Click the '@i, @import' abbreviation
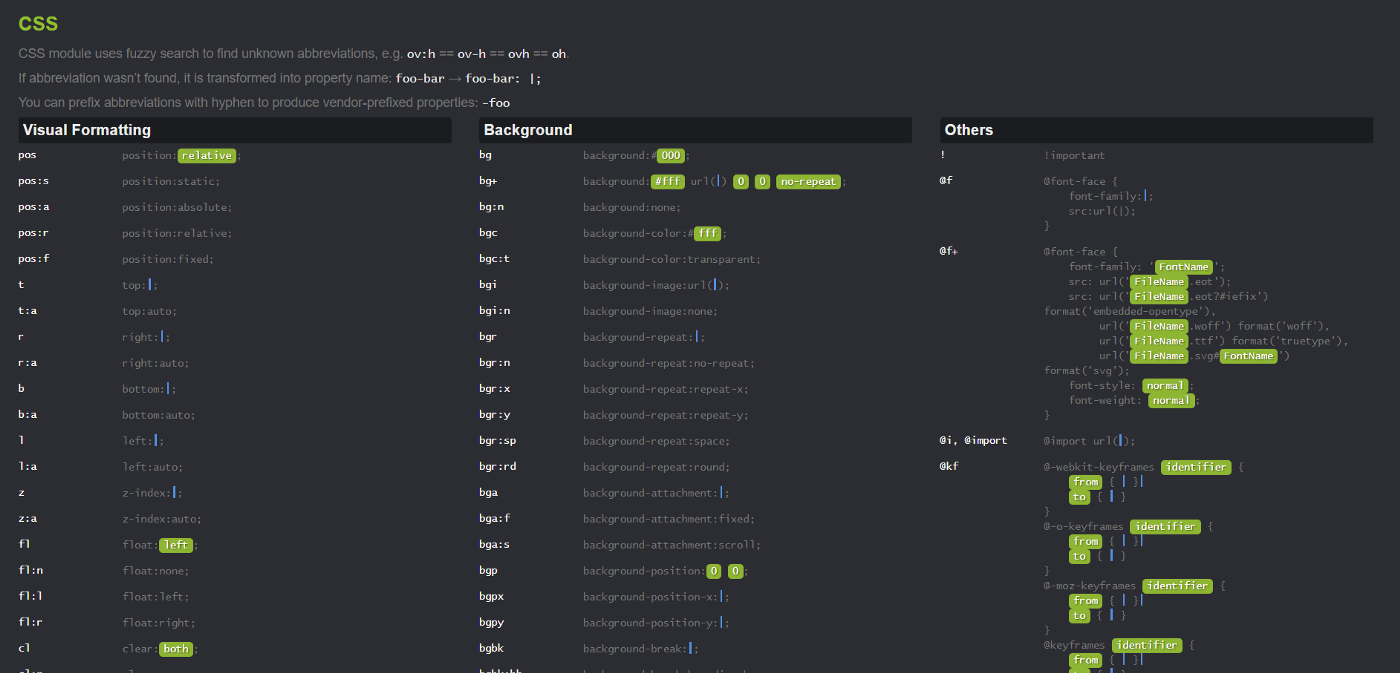The height and width of the screenshot is (673, 1400). 973,441
